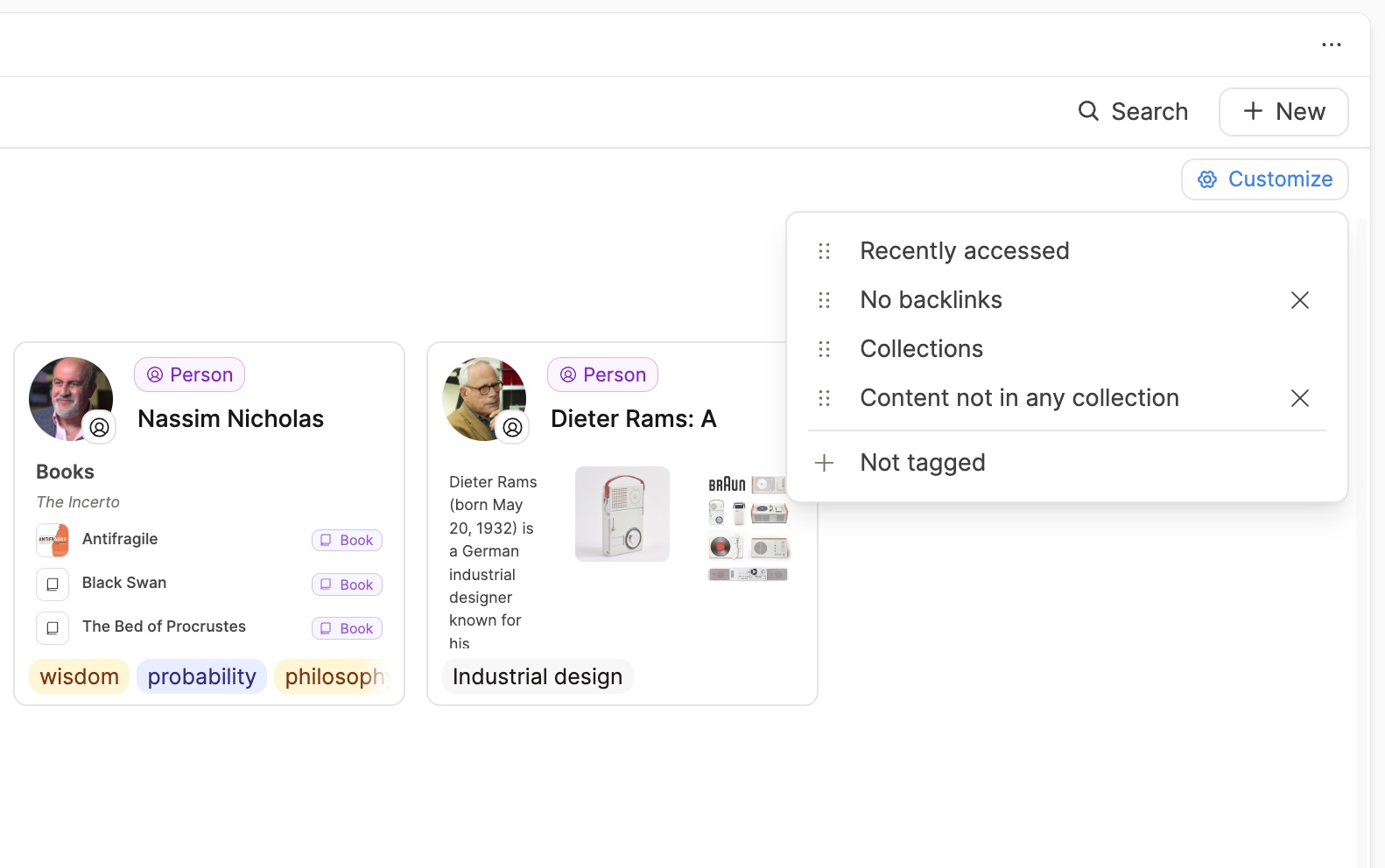Screen dimensions: 1385x868
Task: Grab the drag handle beside No backlinks
Action: pyautogui.click(x=824, y=300)
